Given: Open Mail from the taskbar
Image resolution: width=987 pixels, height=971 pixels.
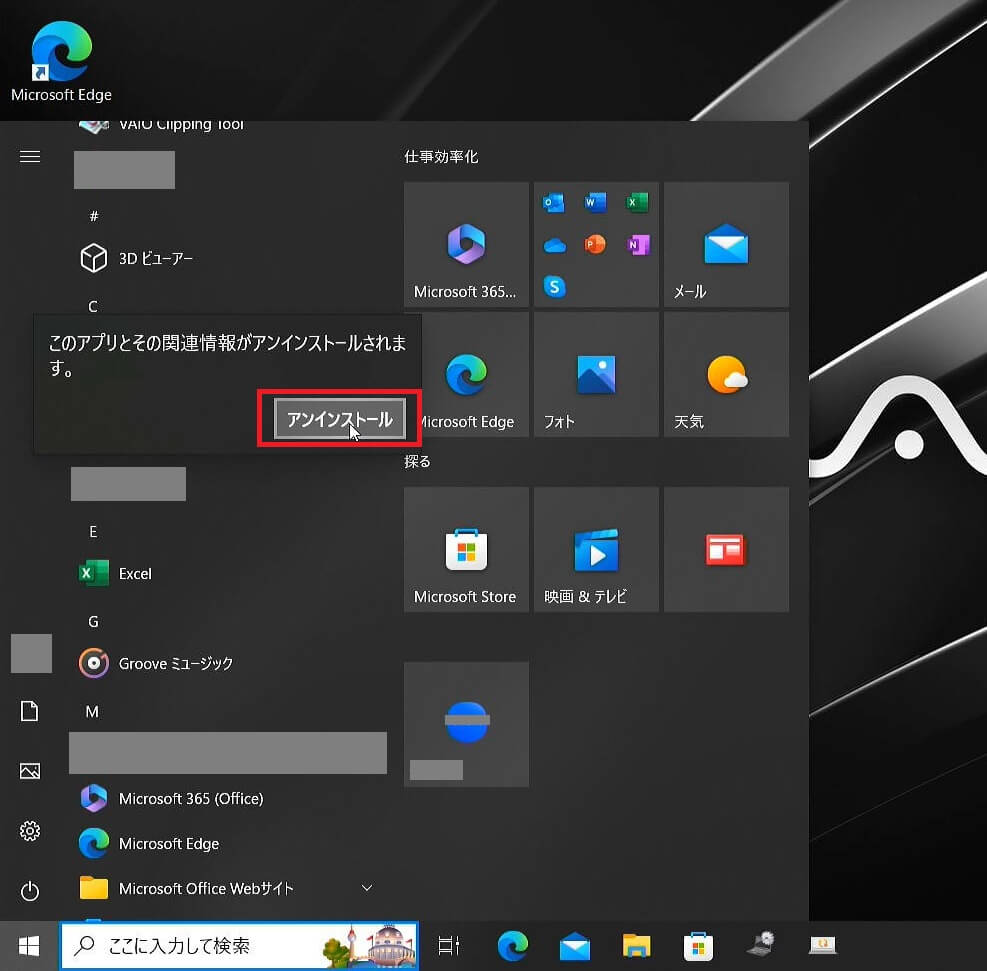Looking at the screenshot, I should point(575,946).
